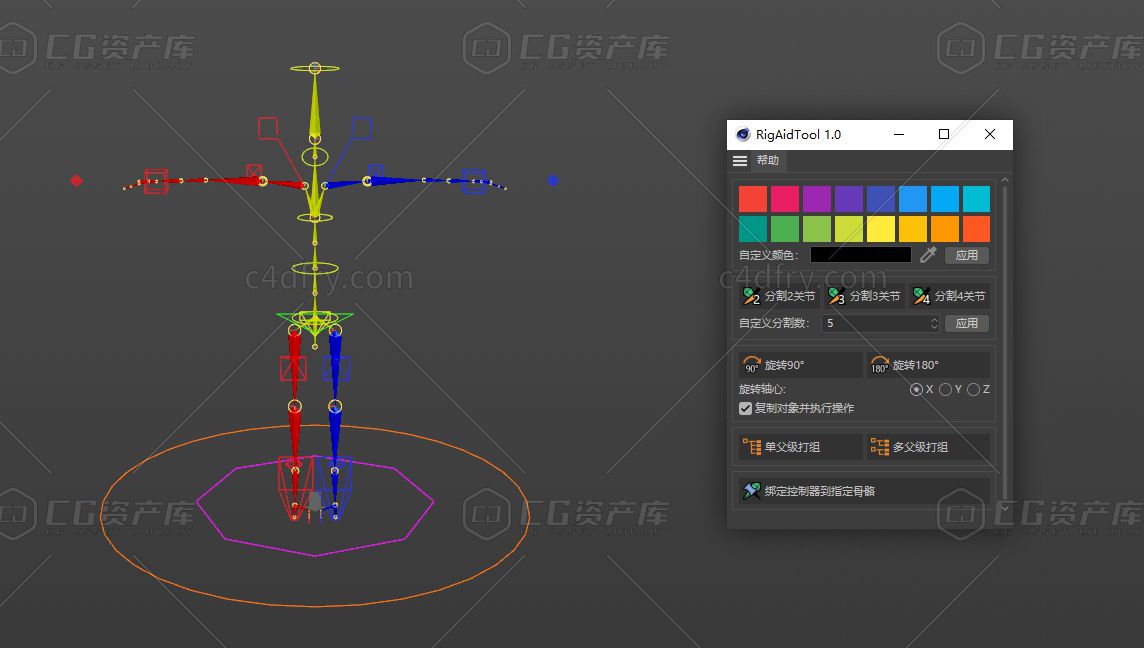Pick the yellow color swatch
This screenshot has height=648, width=1144.
coord(881,228)
